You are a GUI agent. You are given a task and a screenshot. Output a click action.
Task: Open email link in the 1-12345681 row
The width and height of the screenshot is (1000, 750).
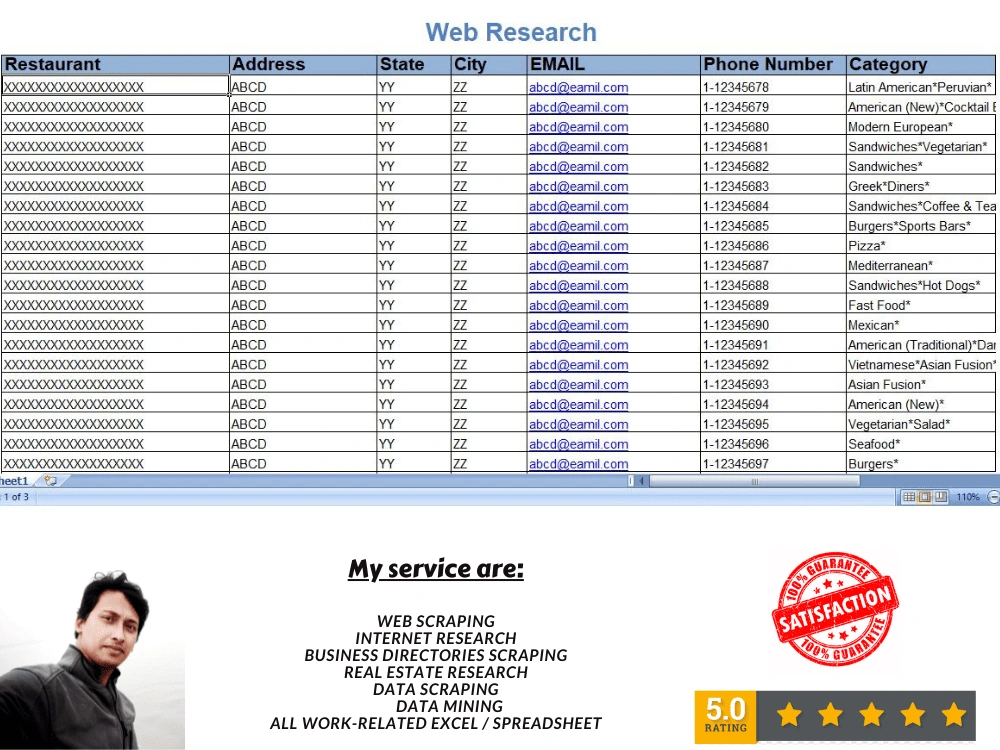click(578, 147)
